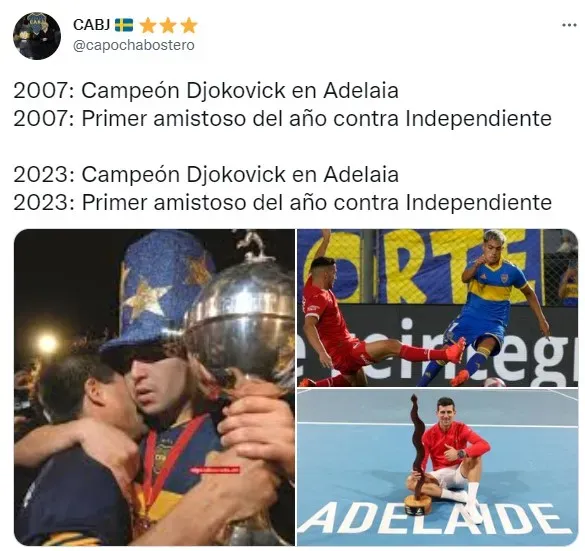Click the last gold star in the name

pos(189,25)
